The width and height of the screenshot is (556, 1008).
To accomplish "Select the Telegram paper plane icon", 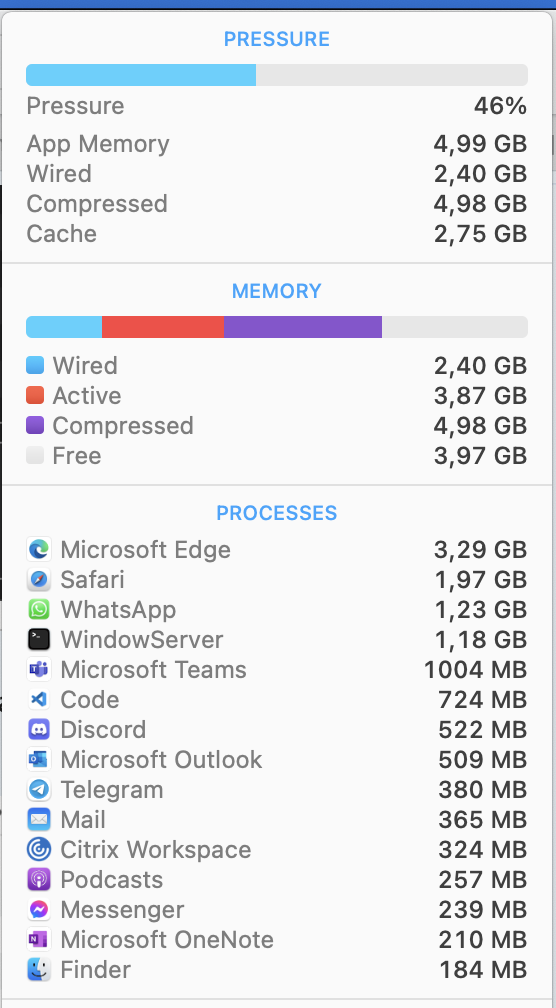I will 39,789.
